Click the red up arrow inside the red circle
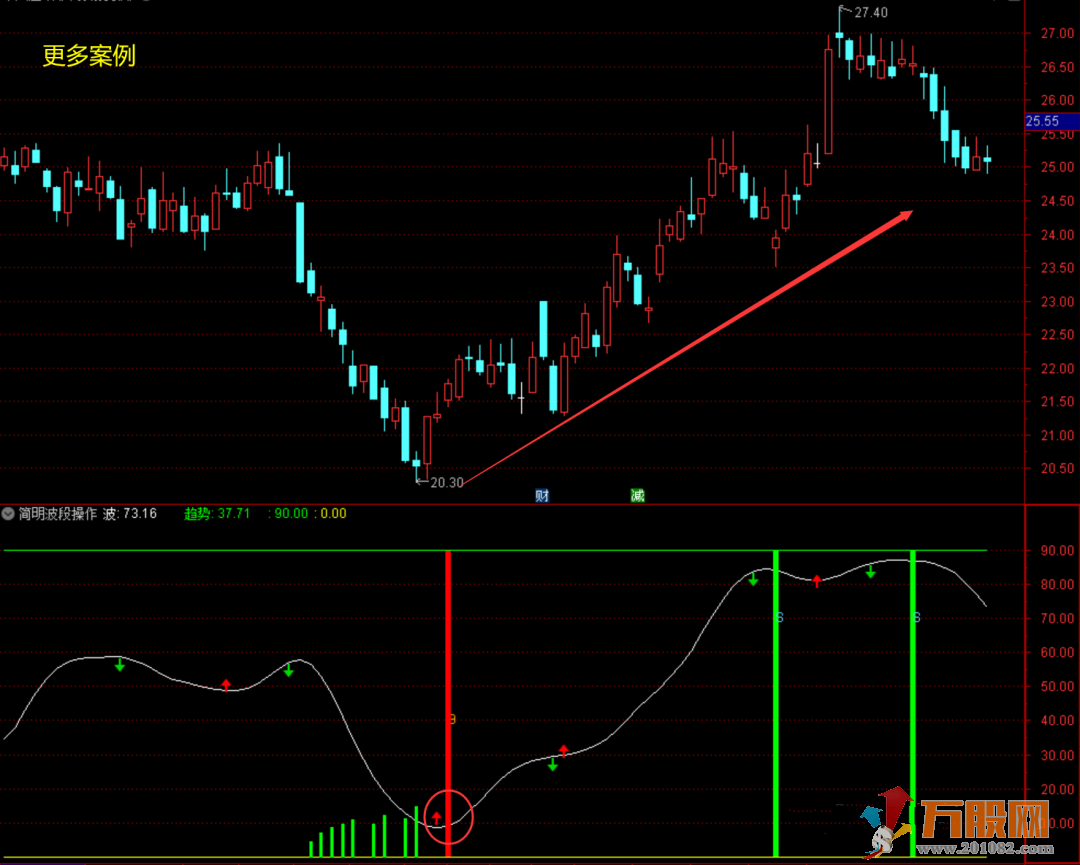1080x865 pixels. (436, 817)
